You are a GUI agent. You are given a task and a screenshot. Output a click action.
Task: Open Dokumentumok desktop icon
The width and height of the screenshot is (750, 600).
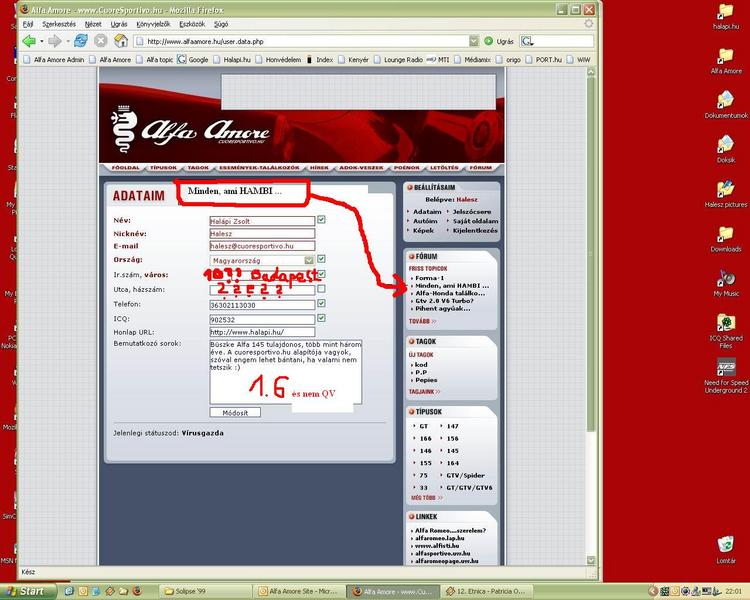click(726, 104)
